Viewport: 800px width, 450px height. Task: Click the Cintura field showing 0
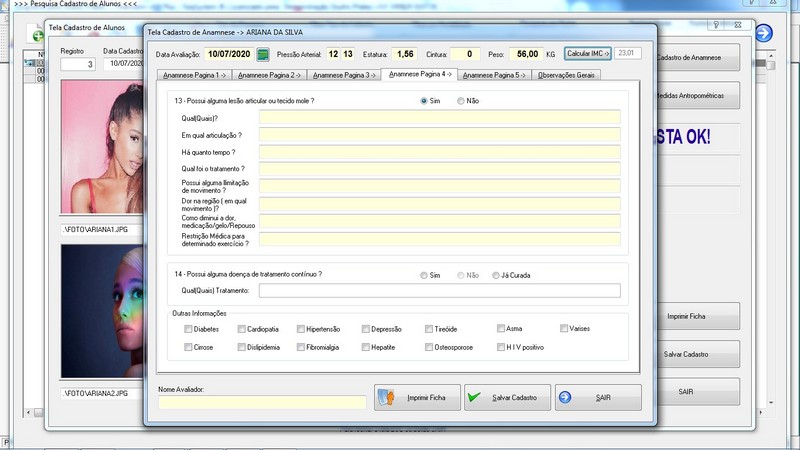point(465,54)
